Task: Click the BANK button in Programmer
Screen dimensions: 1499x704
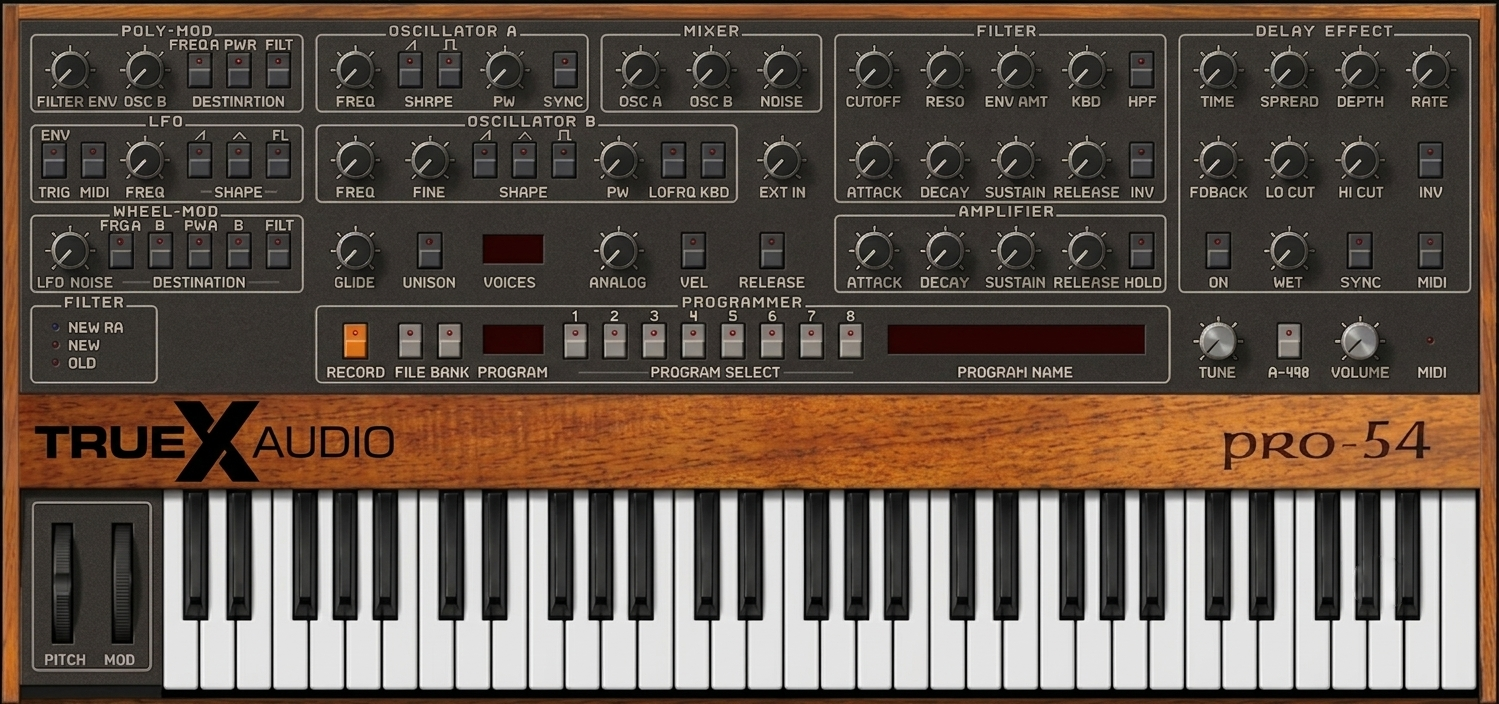Action: pyautogui.click(x=450, y=340)
